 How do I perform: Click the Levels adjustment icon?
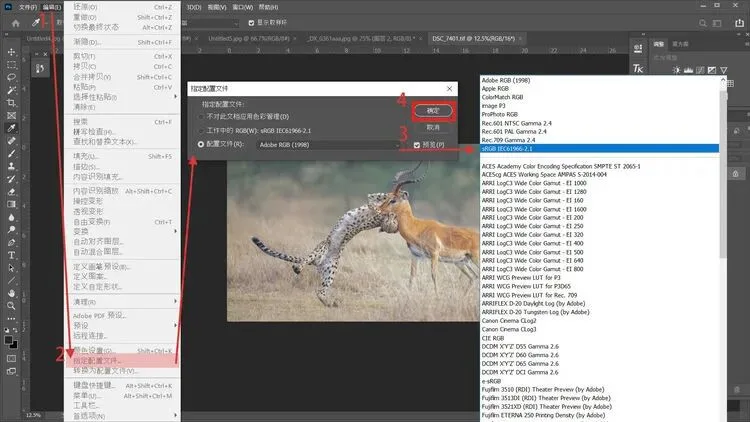pyautogui.click(x=688, y=70)
